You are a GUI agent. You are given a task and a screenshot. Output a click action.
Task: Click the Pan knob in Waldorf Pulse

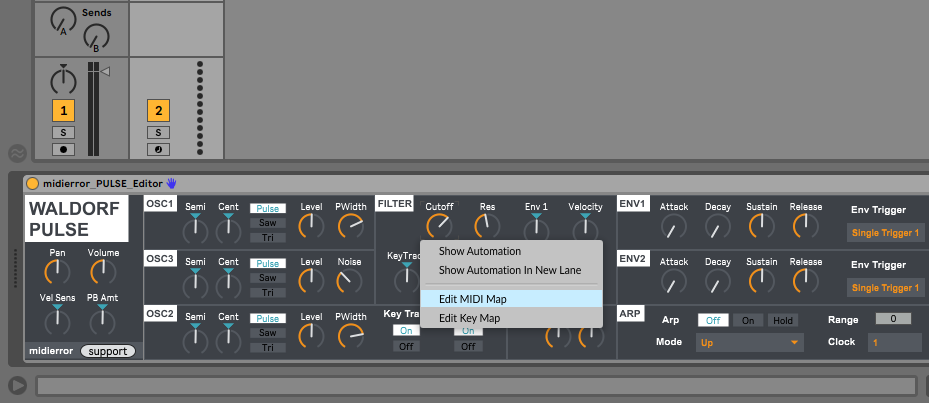click(57, 272)
